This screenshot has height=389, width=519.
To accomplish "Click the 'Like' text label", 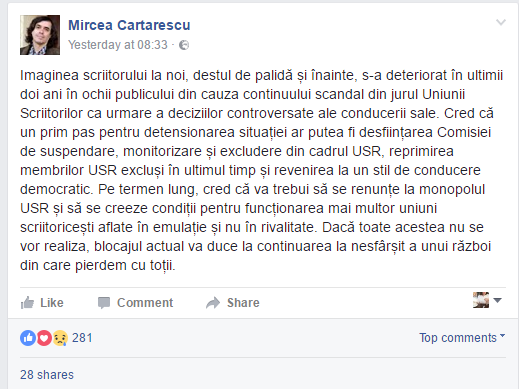I will (52, 303).
